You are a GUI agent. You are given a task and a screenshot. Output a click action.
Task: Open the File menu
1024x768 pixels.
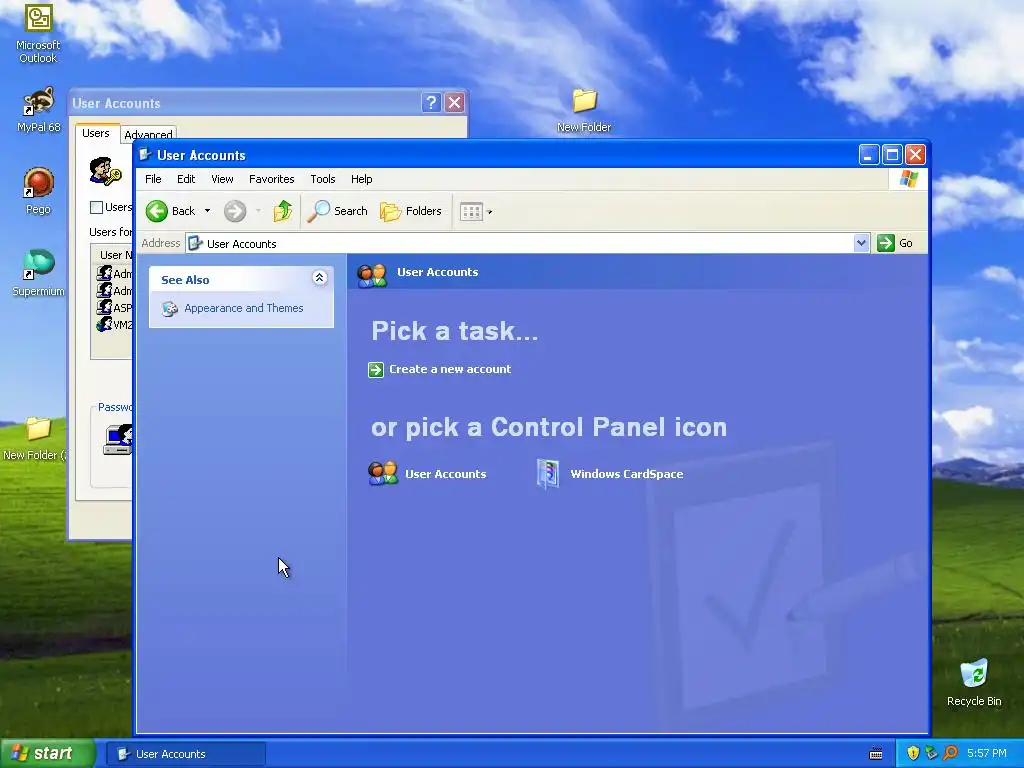click(x=153, y=179)
